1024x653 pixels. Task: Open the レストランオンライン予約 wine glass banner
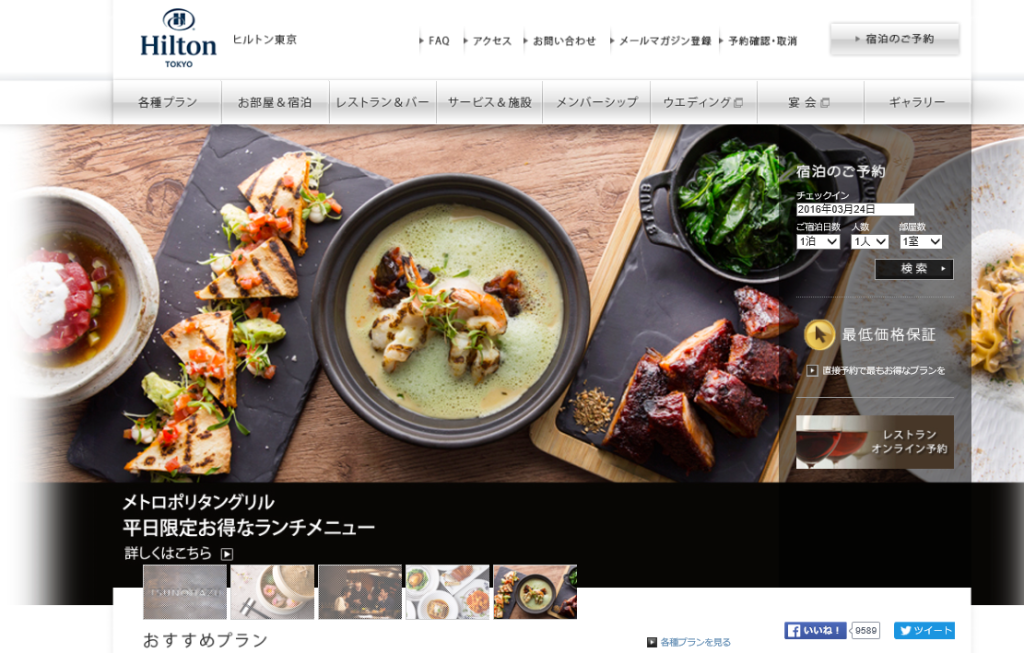pos(874,442)
